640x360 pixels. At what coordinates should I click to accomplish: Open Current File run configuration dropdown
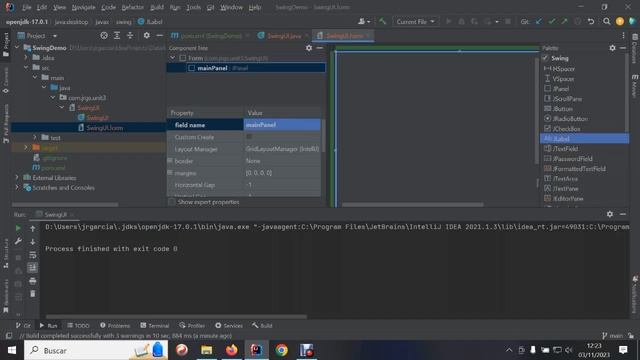click(x=416, y=22)
